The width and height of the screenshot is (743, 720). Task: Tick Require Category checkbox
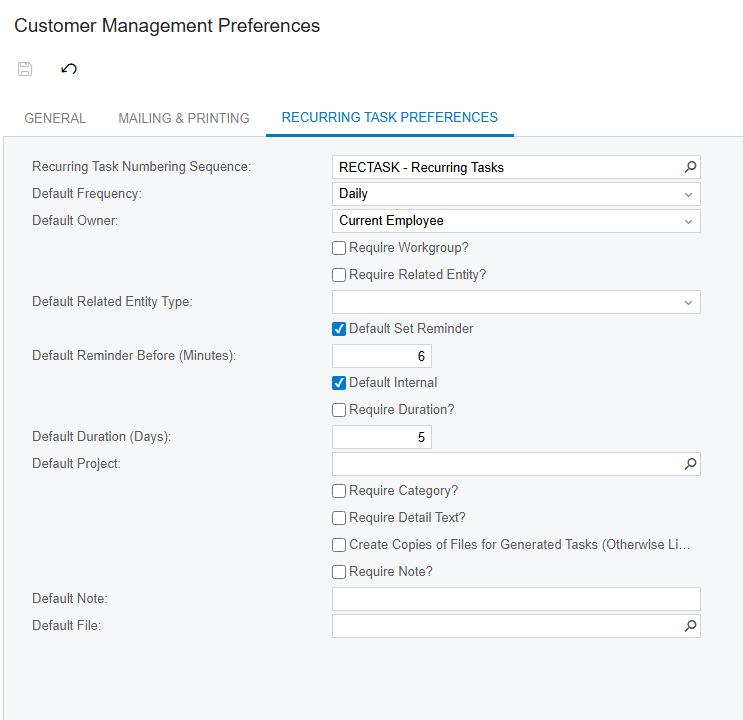[x=339, y=491]
